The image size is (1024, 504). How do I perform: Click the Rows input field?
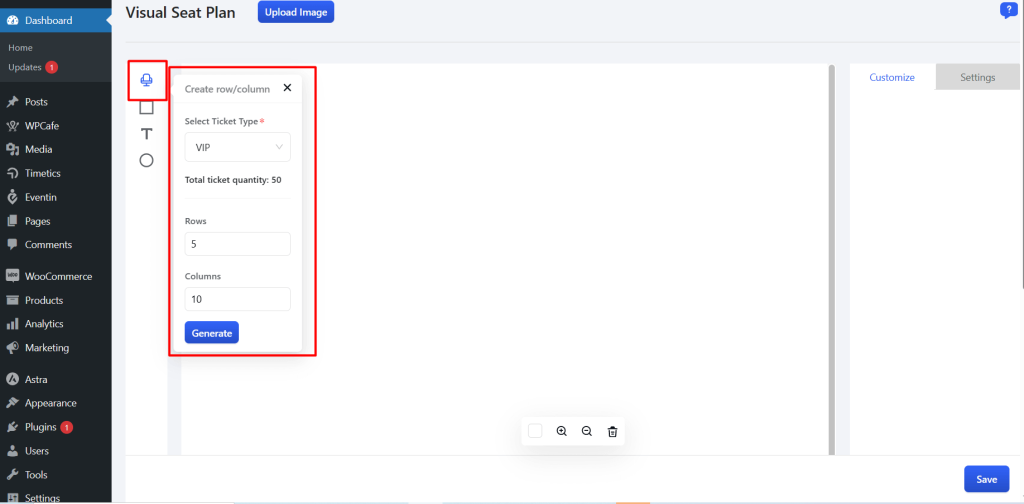pyautogui.click(x=238, y=244)
